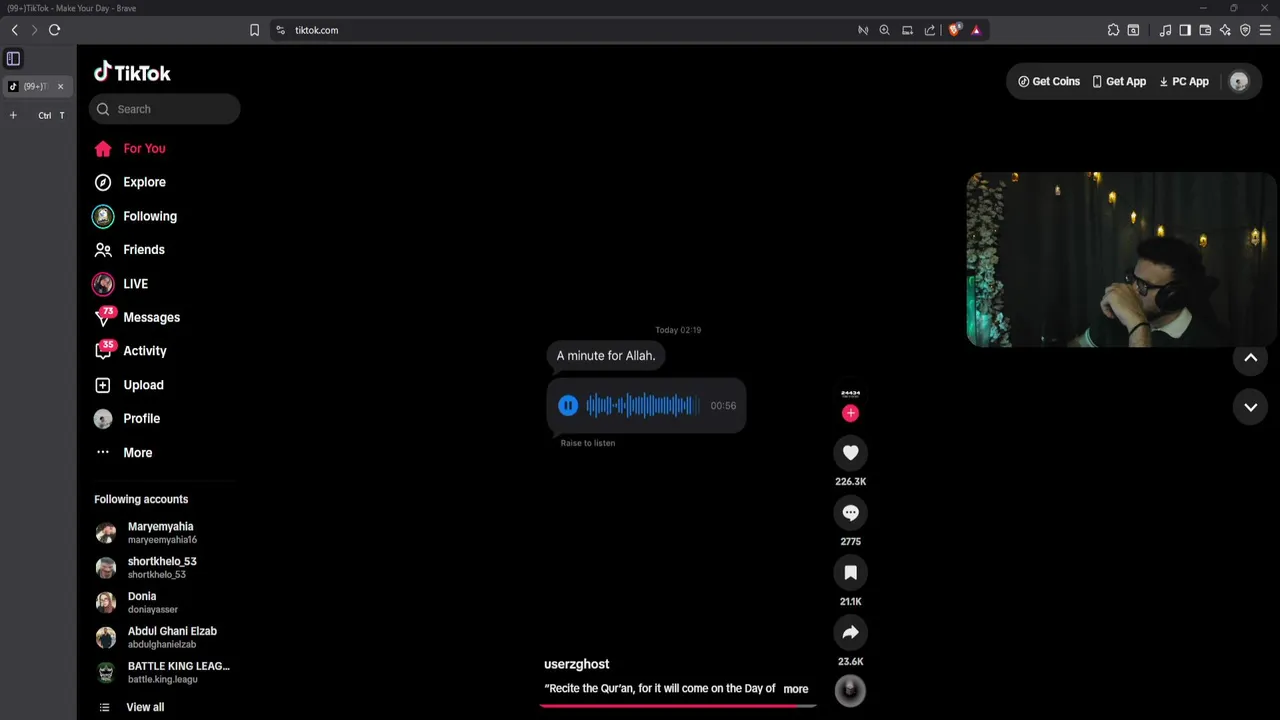
Task: Expand the caption with 'more'
Action: tap(796, 689)
